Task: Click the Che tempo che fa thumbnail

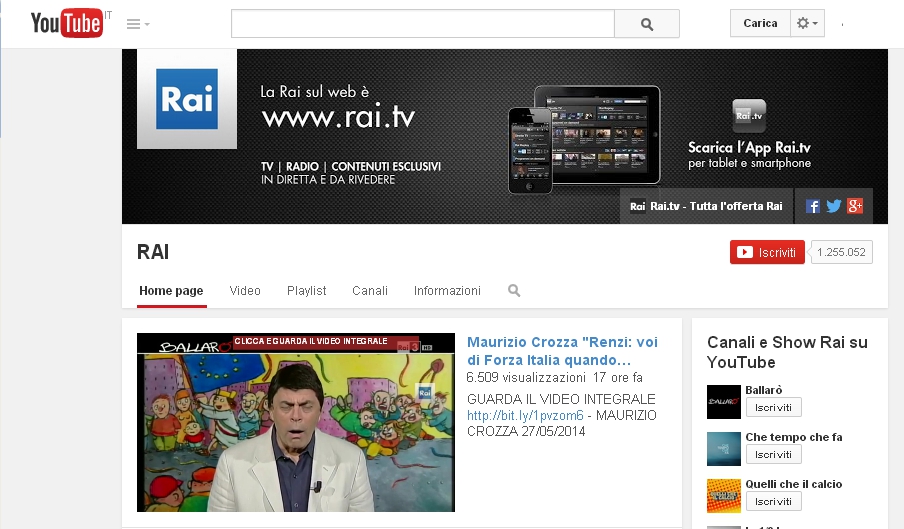Action: coord(724,449)
